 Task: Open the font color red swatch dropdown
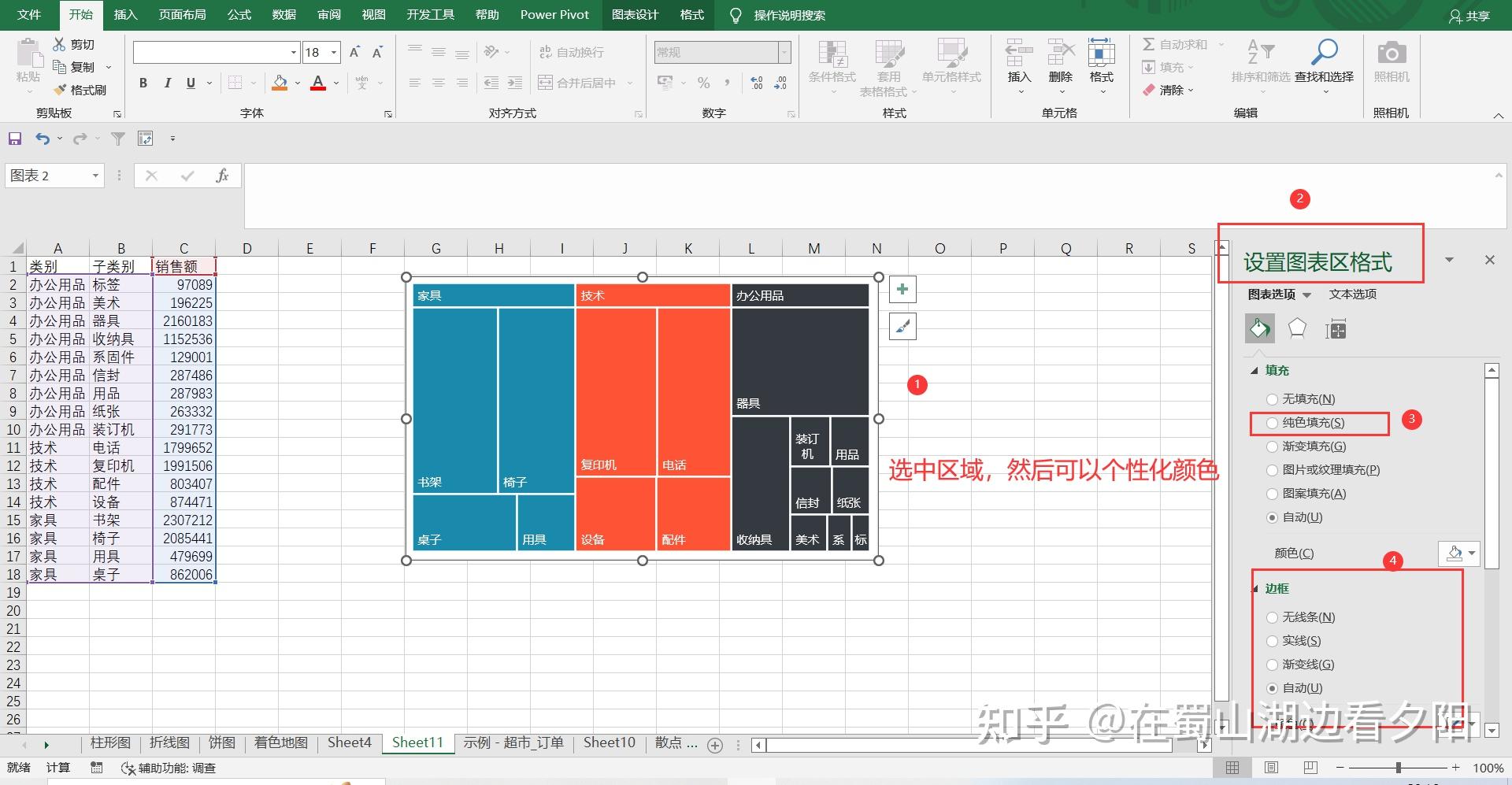click(x=335, y=83)
